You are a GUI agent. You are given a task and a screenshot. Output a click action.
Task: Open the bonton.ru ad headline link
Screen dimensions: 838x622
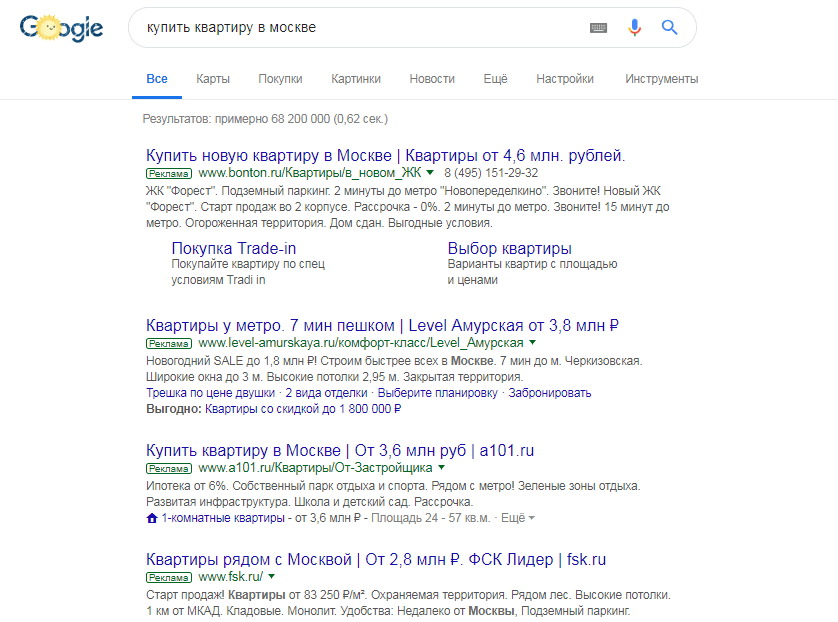[385, 155]
